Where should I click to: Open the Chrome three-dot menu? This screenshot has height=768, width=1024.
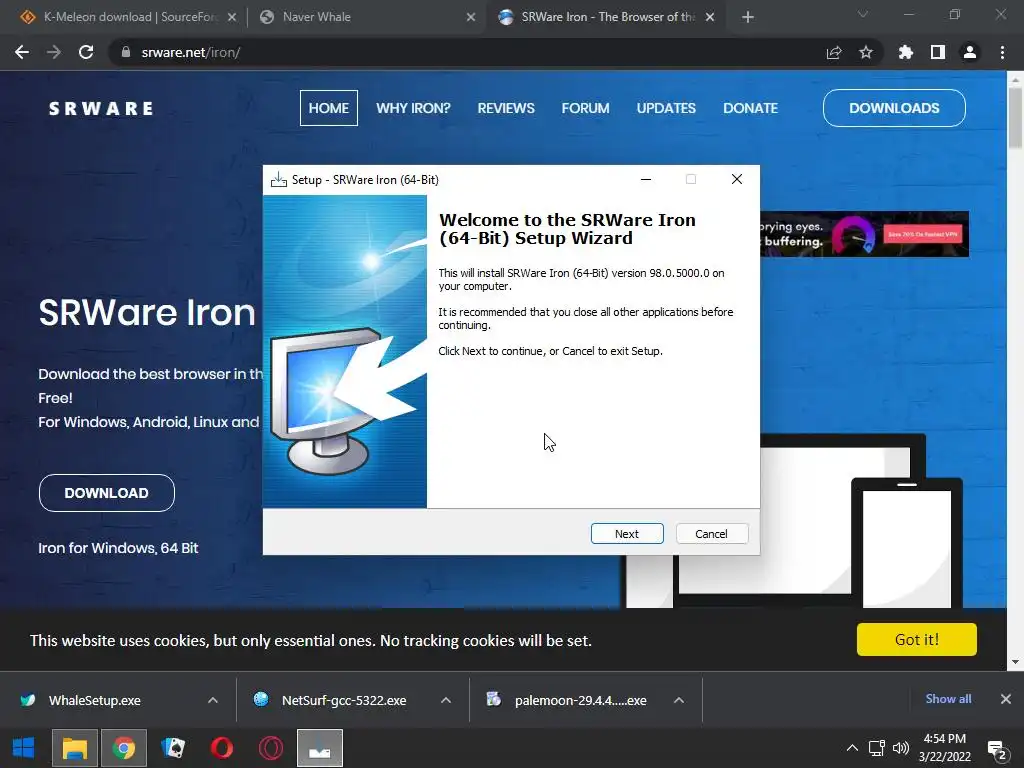[1002, 52]
